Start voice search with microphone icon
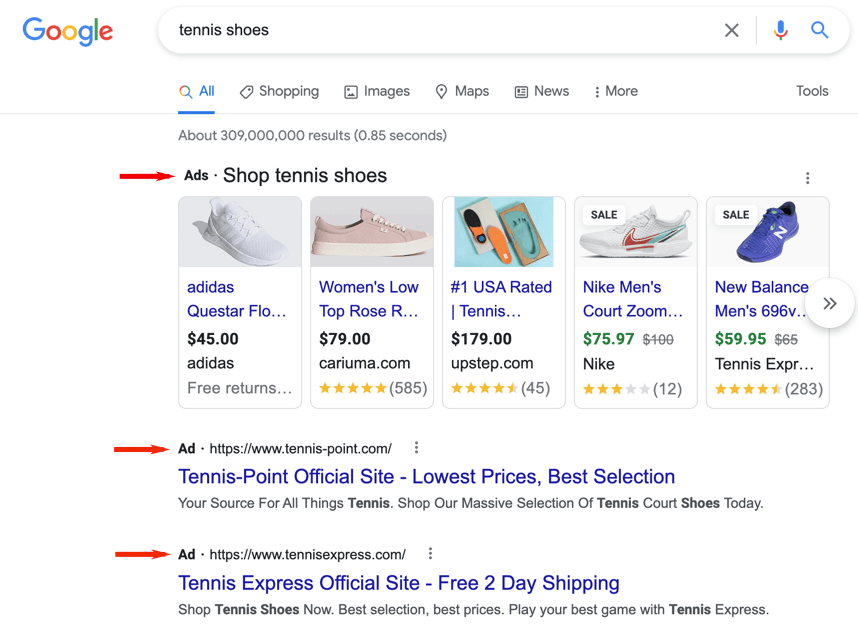Image resolution: width=858 pixels, height=625 pixels. 780,30
